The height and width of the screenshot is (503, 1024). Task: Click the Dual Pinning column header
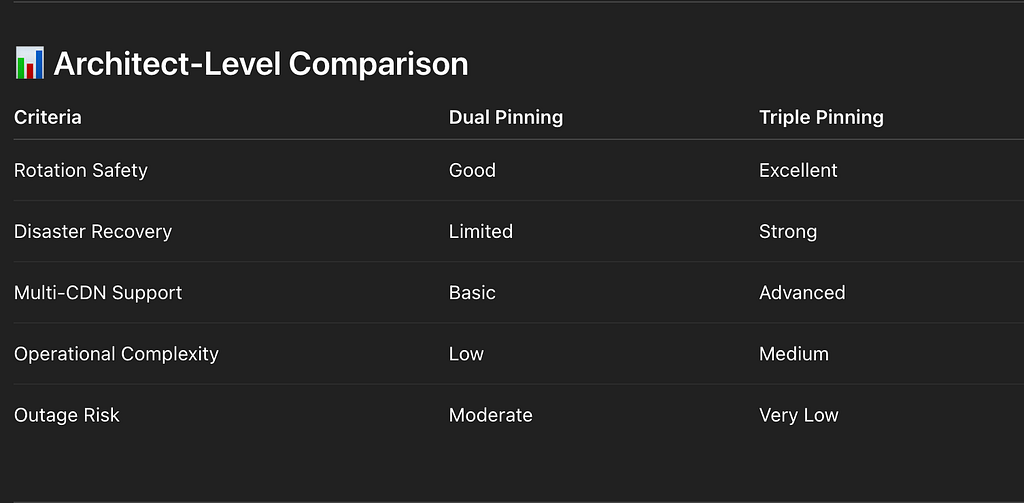(505, 118)
